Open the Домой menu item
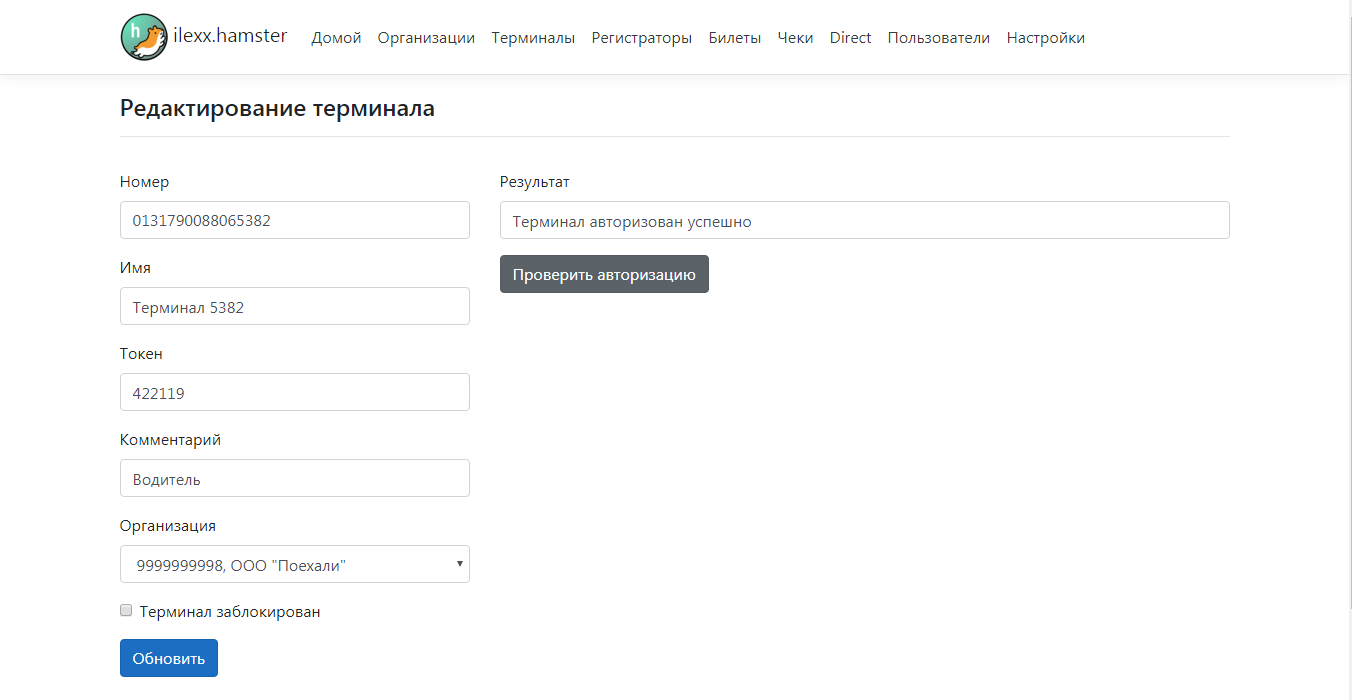The height and width of the screenshot is (700, 1352). click(336, 38)
